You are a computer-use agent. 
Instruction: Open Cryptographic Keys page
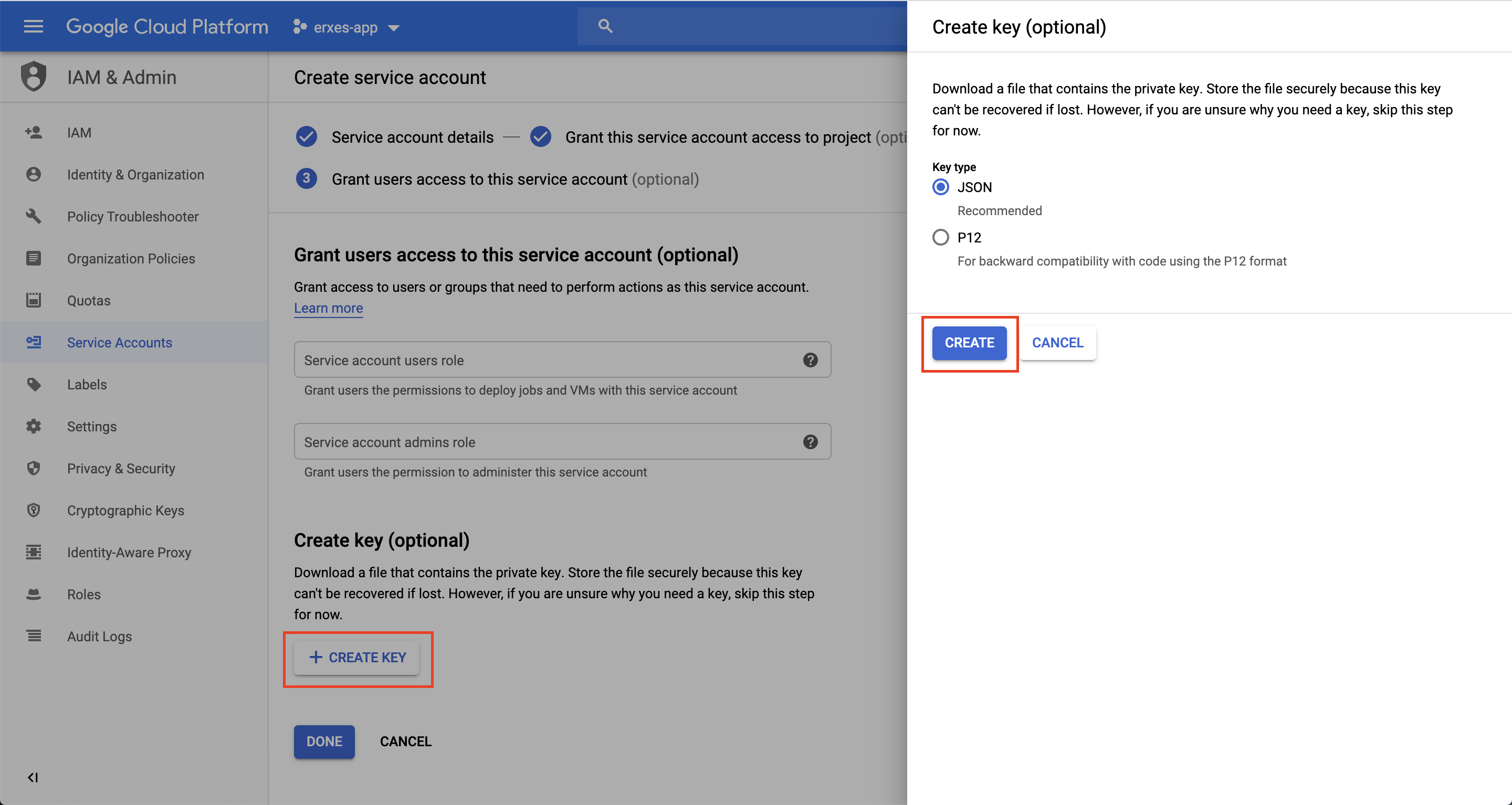[x=125, y=511]
